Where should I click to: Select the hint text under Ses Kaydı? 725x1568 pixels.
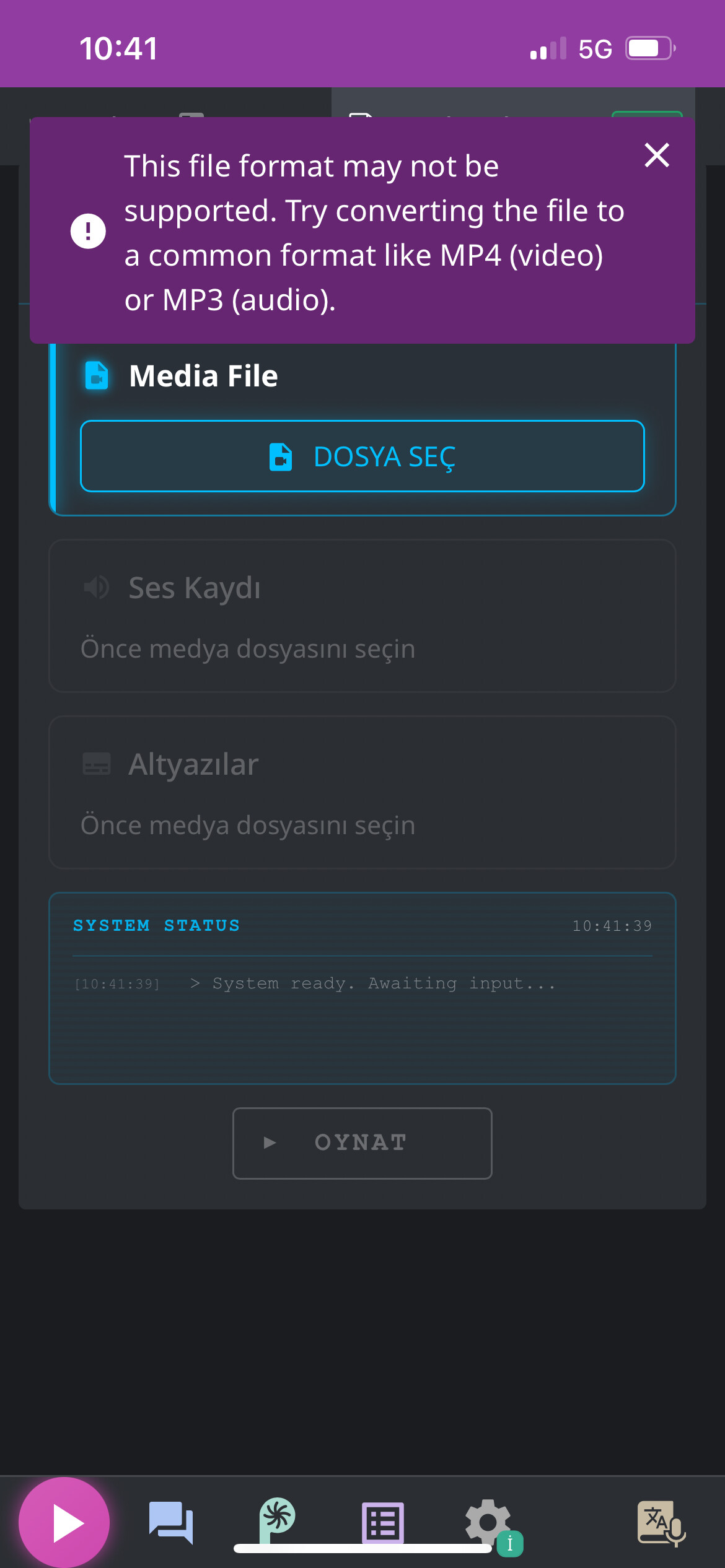coord(248,649)
